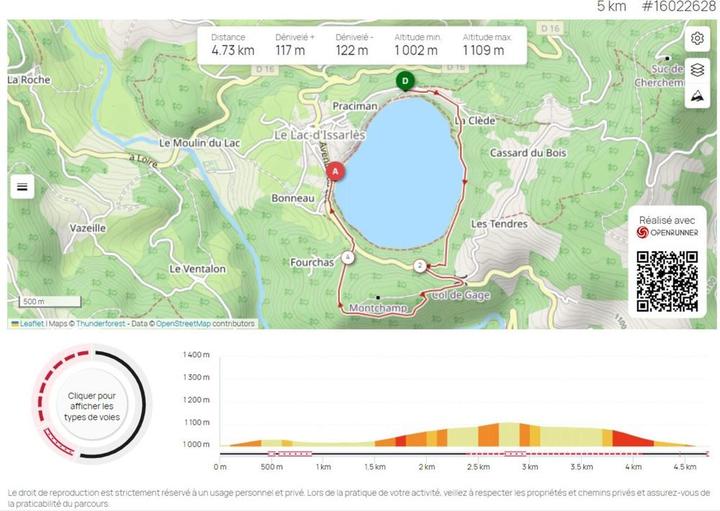Select waypoint marker 2 on the route
The image size is (720, 511).
pos(419,265)
